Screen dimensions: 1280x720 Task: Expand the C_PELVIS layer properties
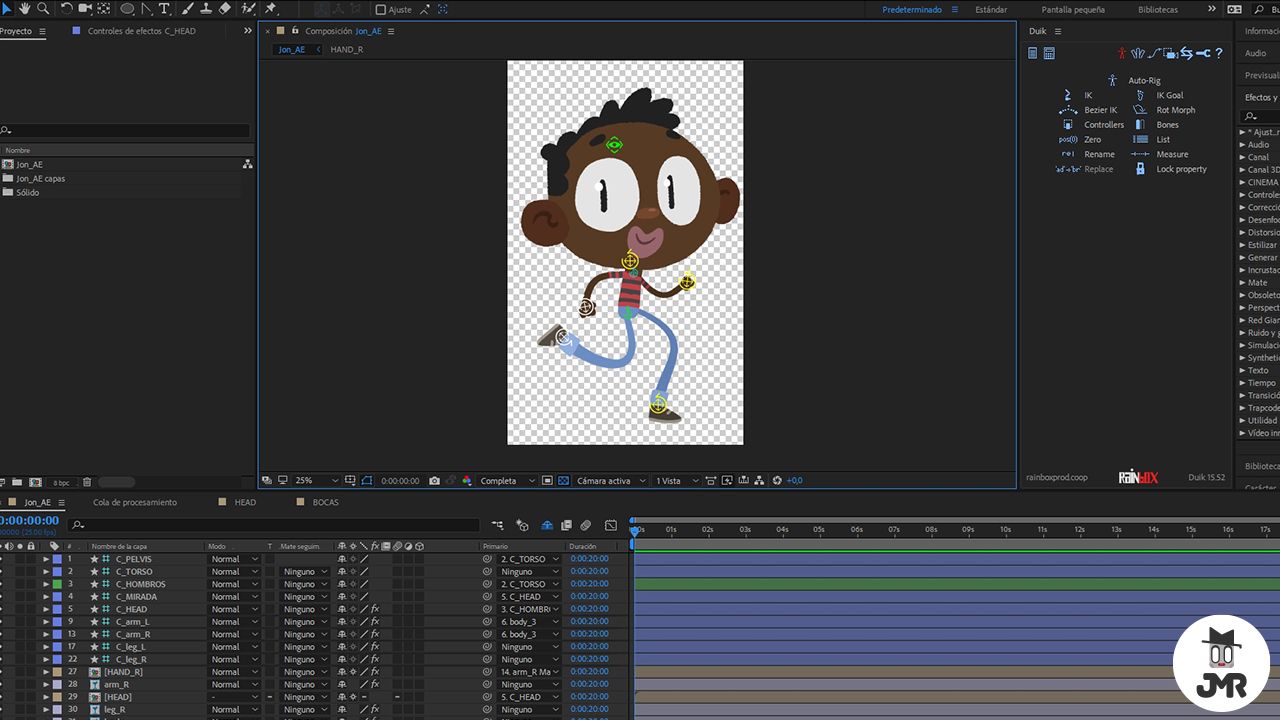pyautogui.click(x=46, y=559)
